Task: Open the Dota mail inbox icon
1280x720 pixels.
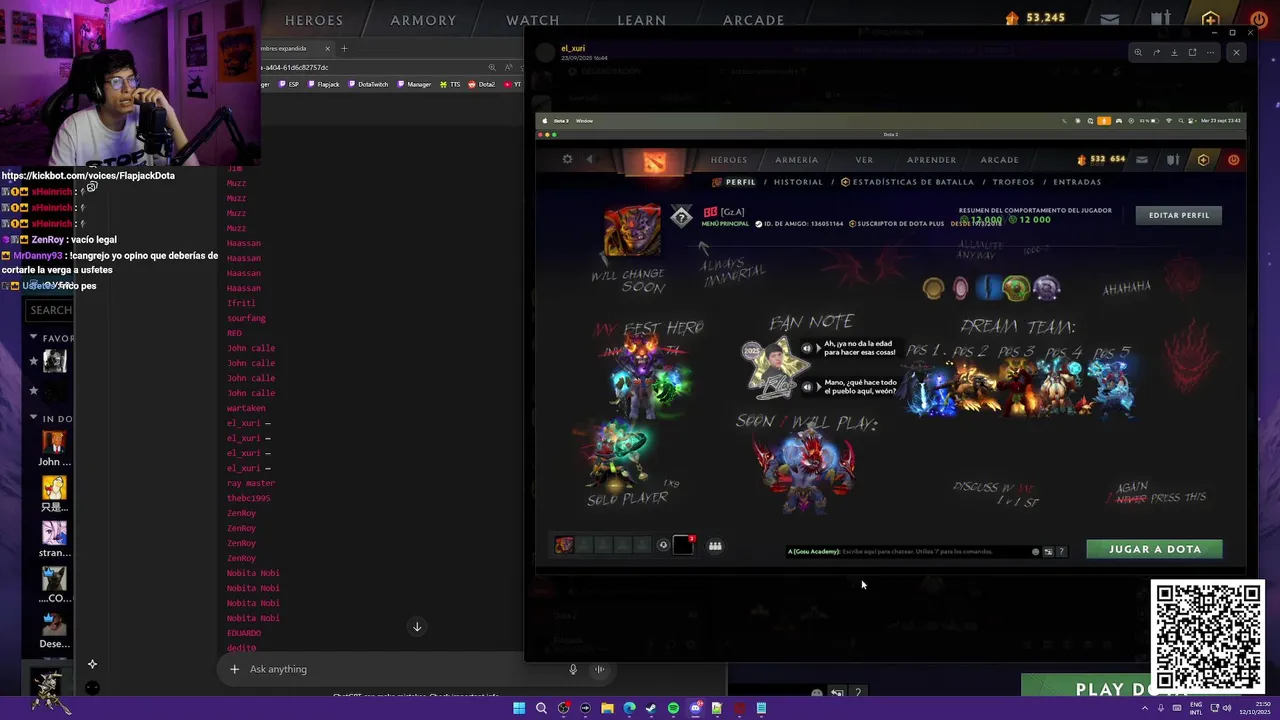Action: tap(1110, 19)
